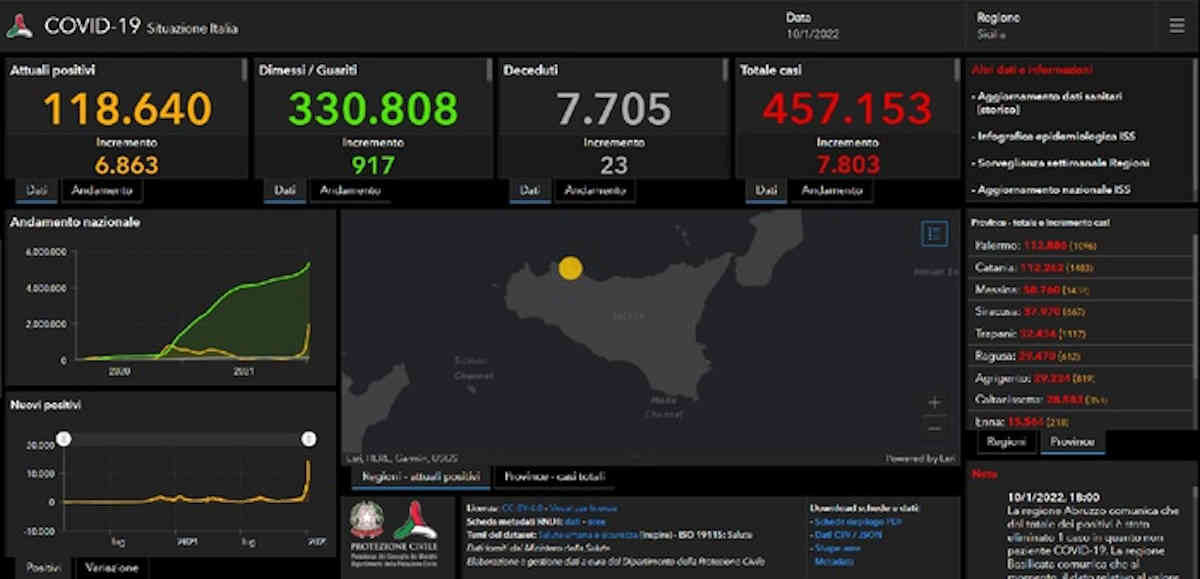Show Andamento tab under Dimessi / Guariti
The height and width of the screenshot is (579, 1200).
[350, 190]
